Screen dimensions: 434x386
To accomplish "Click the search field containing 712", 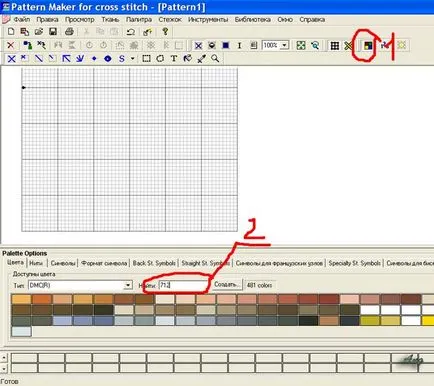I will 183,285.
